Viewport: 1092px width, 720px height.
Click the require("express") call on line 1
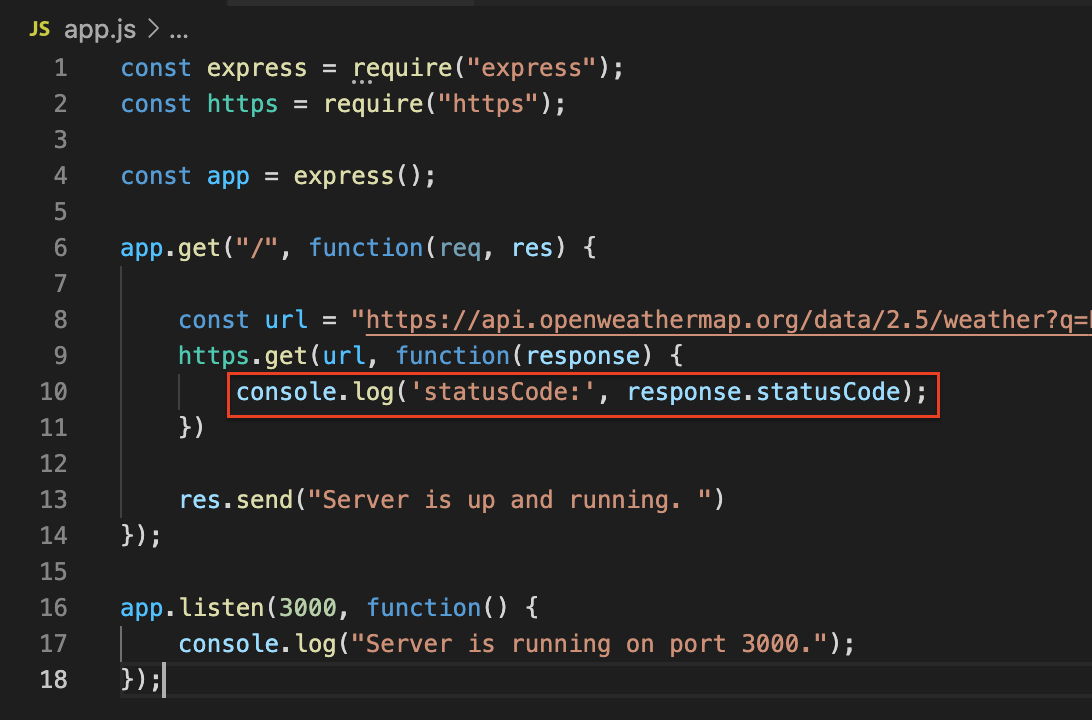(481, 68)
